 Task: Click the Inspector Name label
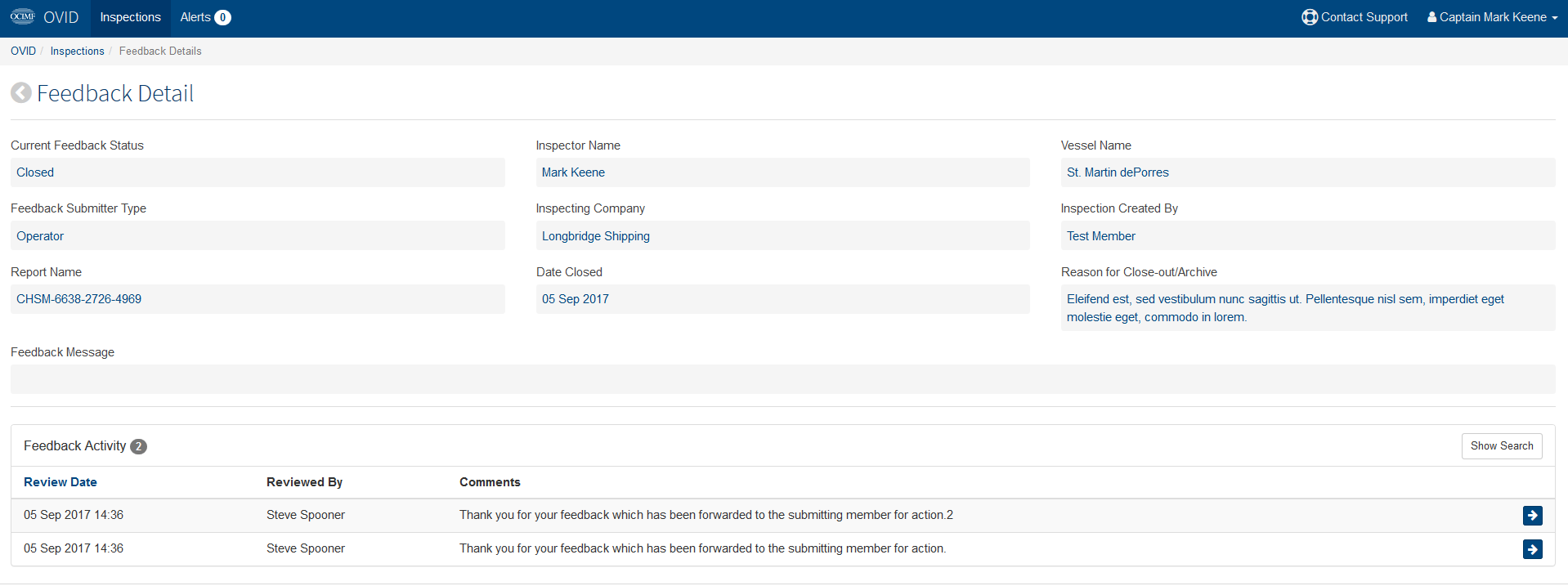pyautogui.click(x=578, y=145)
